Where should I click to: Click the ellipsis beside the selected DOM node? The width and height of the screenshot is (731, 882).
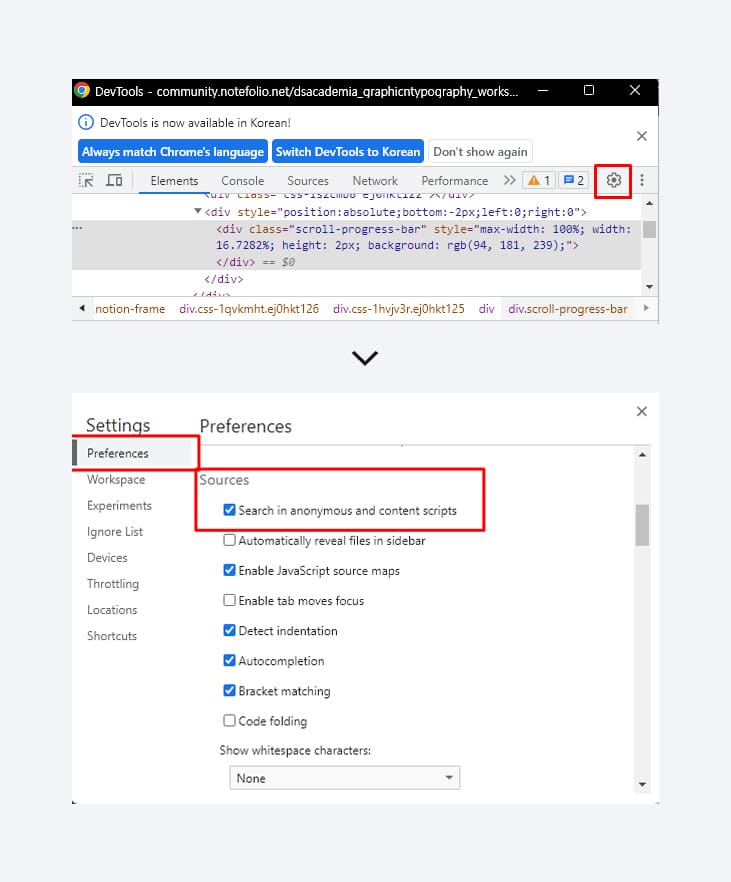click(x=78, y=228)
